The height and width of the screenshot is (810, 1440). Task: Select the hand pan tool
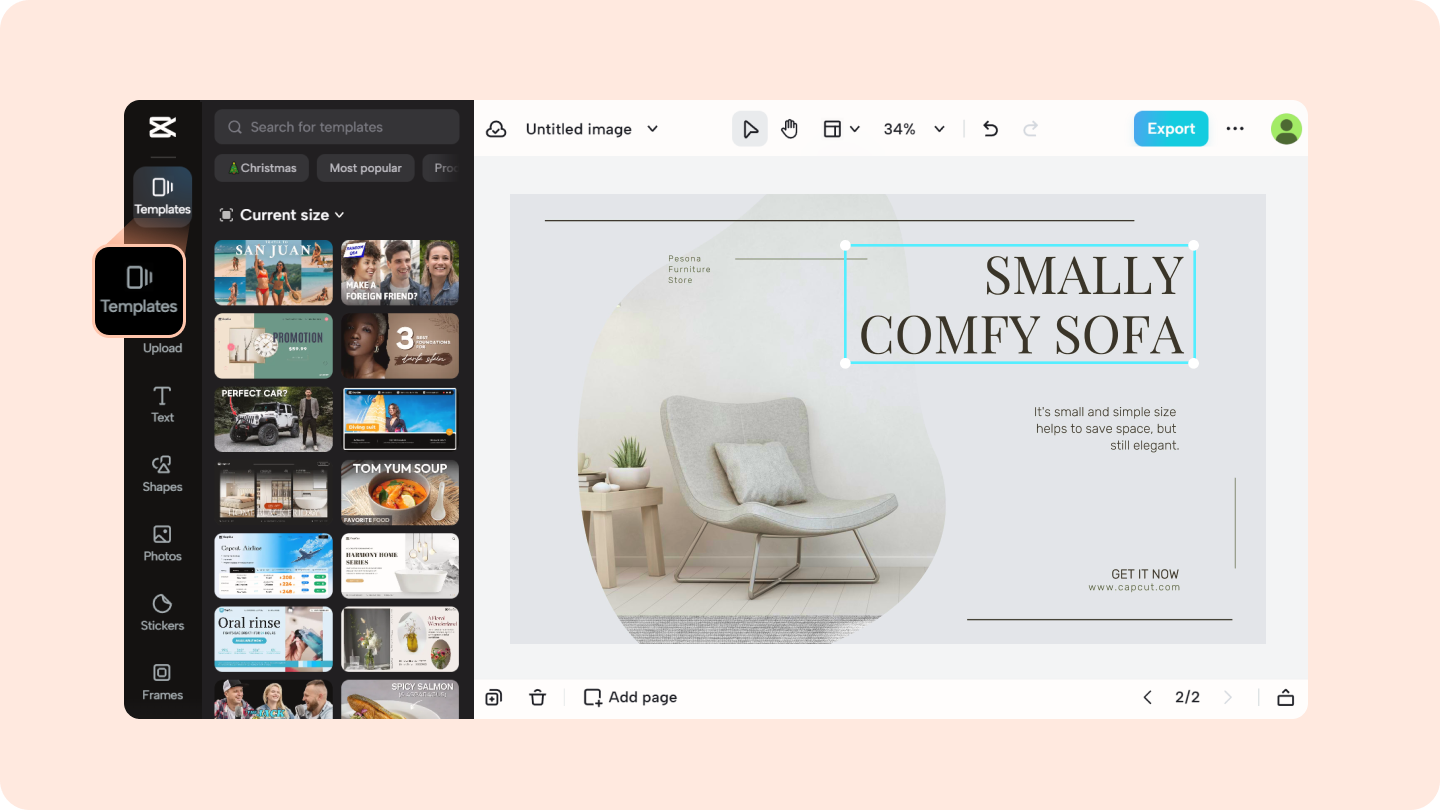(x=790, y=129)
